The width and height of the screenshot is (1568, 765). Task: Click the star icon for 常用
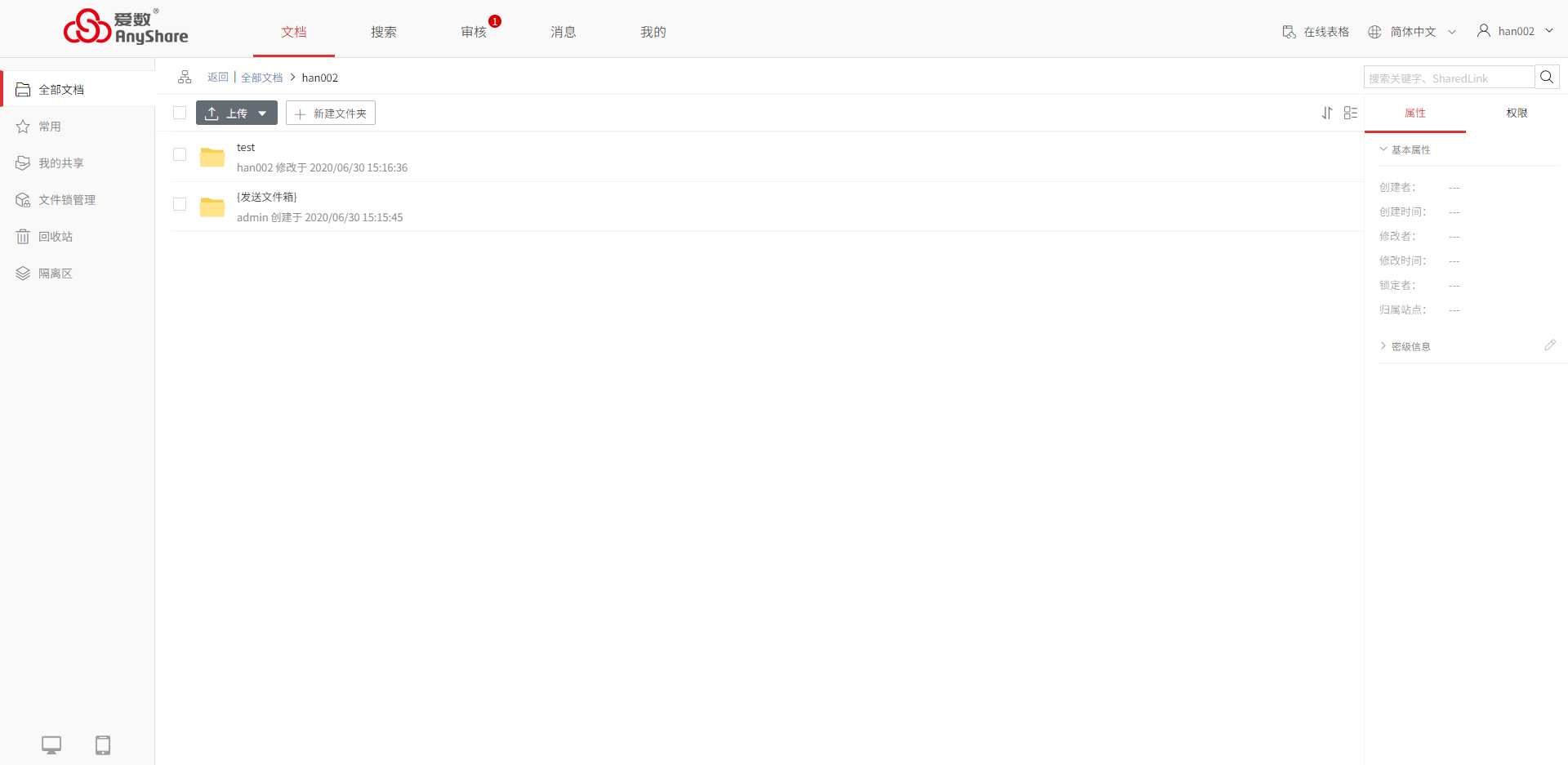23,127
